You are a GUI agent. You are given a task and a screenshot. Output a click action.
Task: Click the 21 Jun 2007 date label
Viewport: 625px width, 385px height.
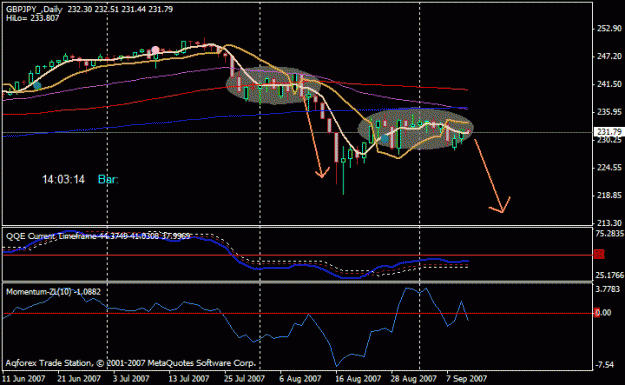79,379
